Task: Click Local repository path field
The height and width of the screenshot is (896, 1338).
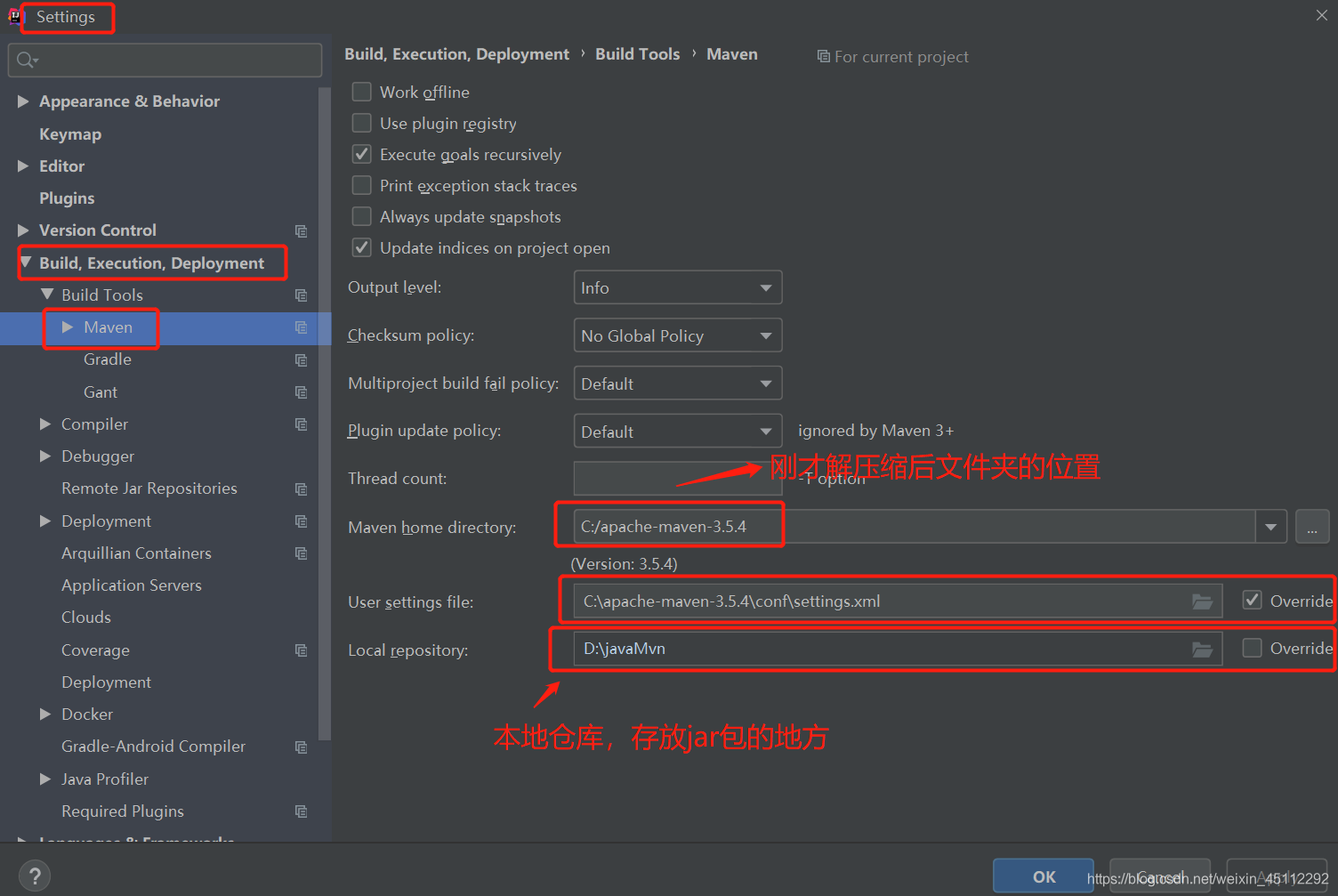Action: click(x=899, y=649)
